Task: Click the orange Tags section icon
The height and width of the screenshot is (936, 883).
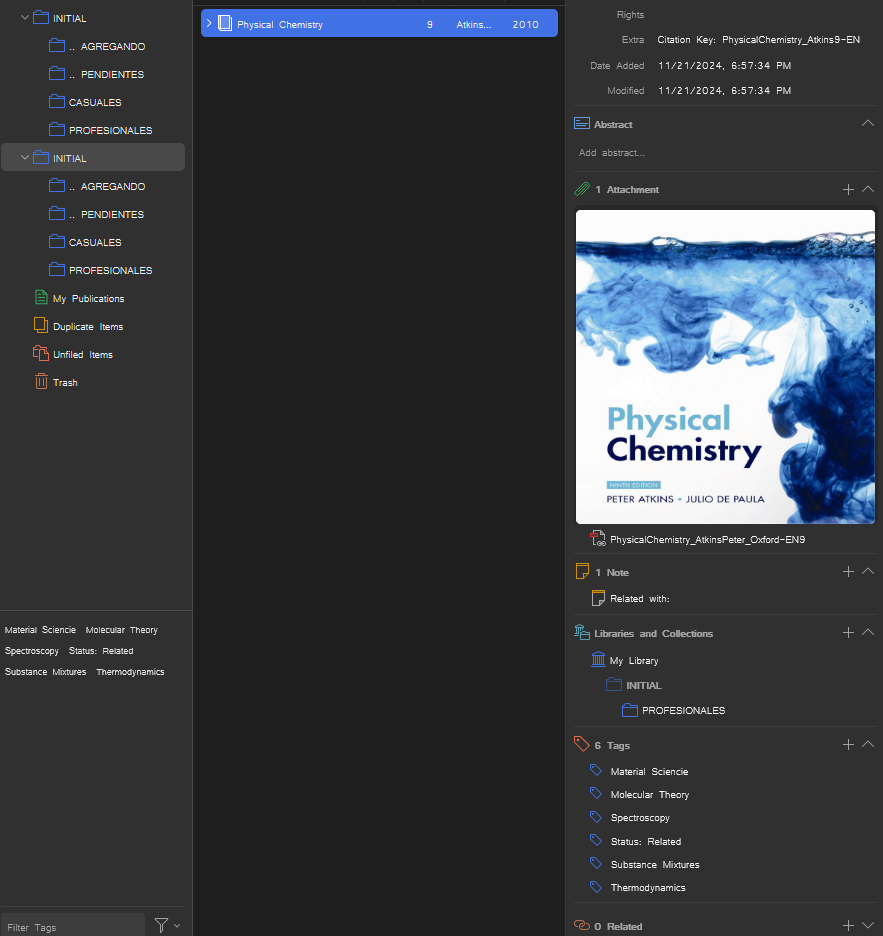Action: pos(582,744)
